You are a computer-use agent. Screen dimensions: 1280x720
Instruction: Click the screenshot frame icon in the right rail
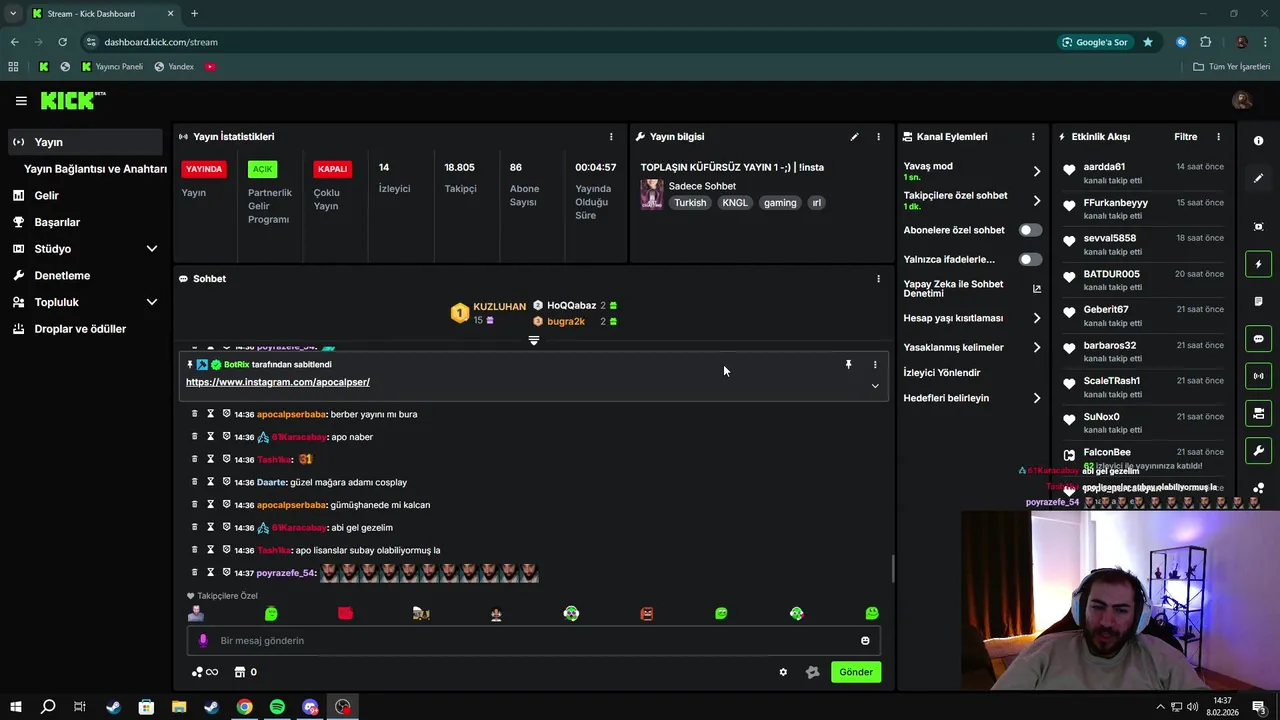coord(1259,227)
